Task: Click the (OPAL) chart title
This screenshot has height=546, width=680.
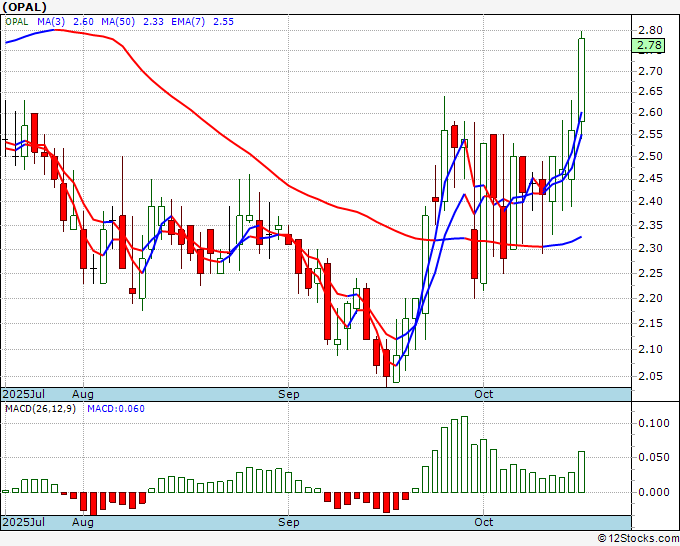Action: coord(25,7)
